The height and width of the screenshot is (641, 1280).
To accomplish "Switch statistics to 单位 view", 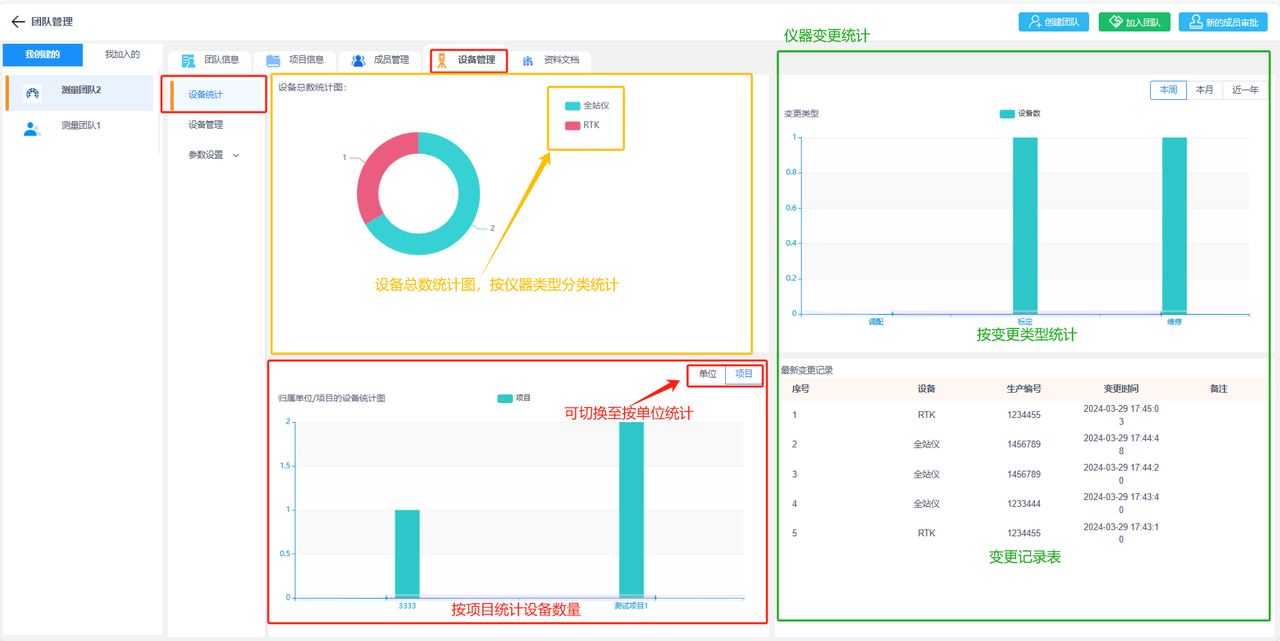I will click(707, 374).
